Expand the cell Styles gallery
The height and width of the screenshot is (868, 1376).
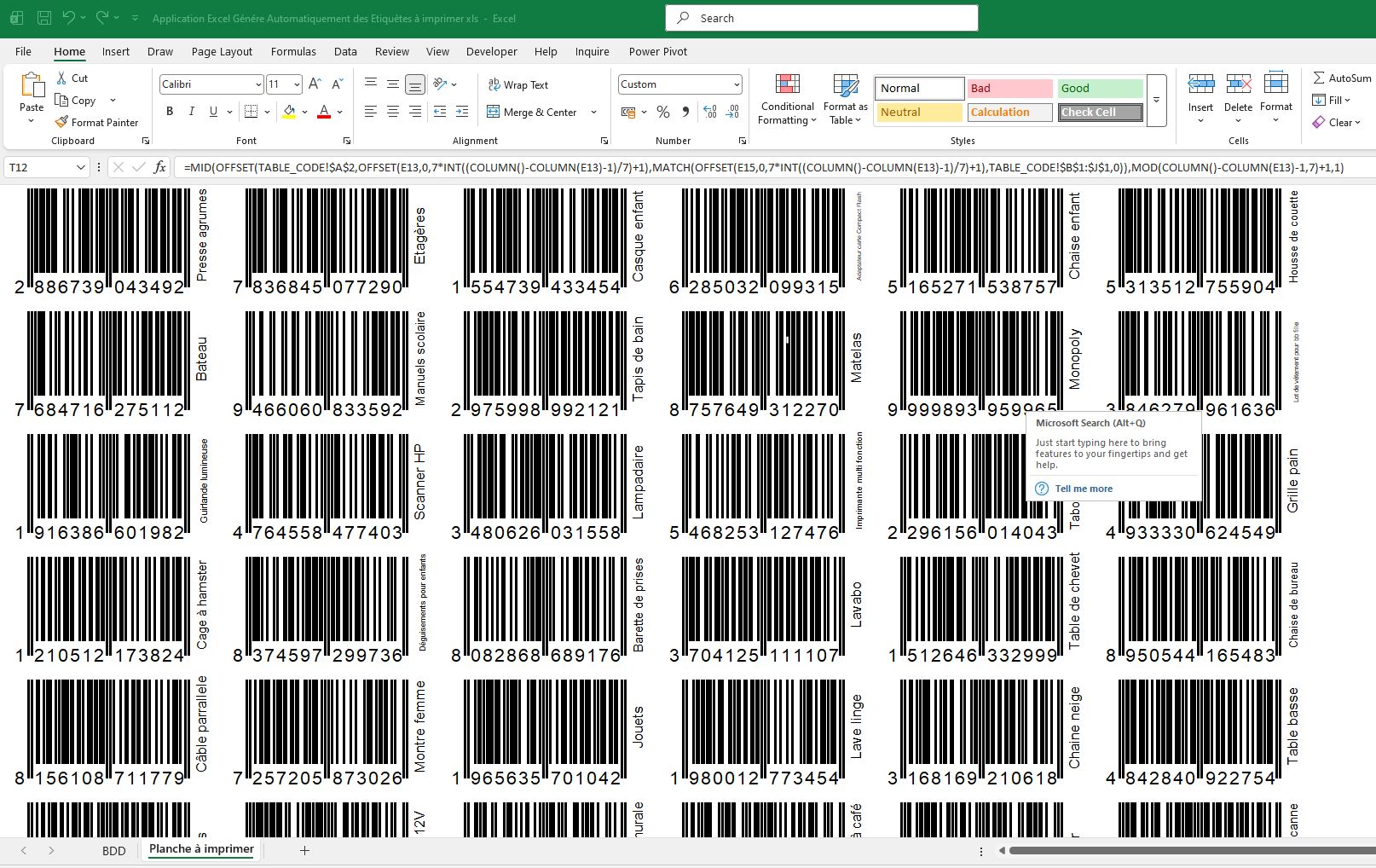pos(1156,101)
